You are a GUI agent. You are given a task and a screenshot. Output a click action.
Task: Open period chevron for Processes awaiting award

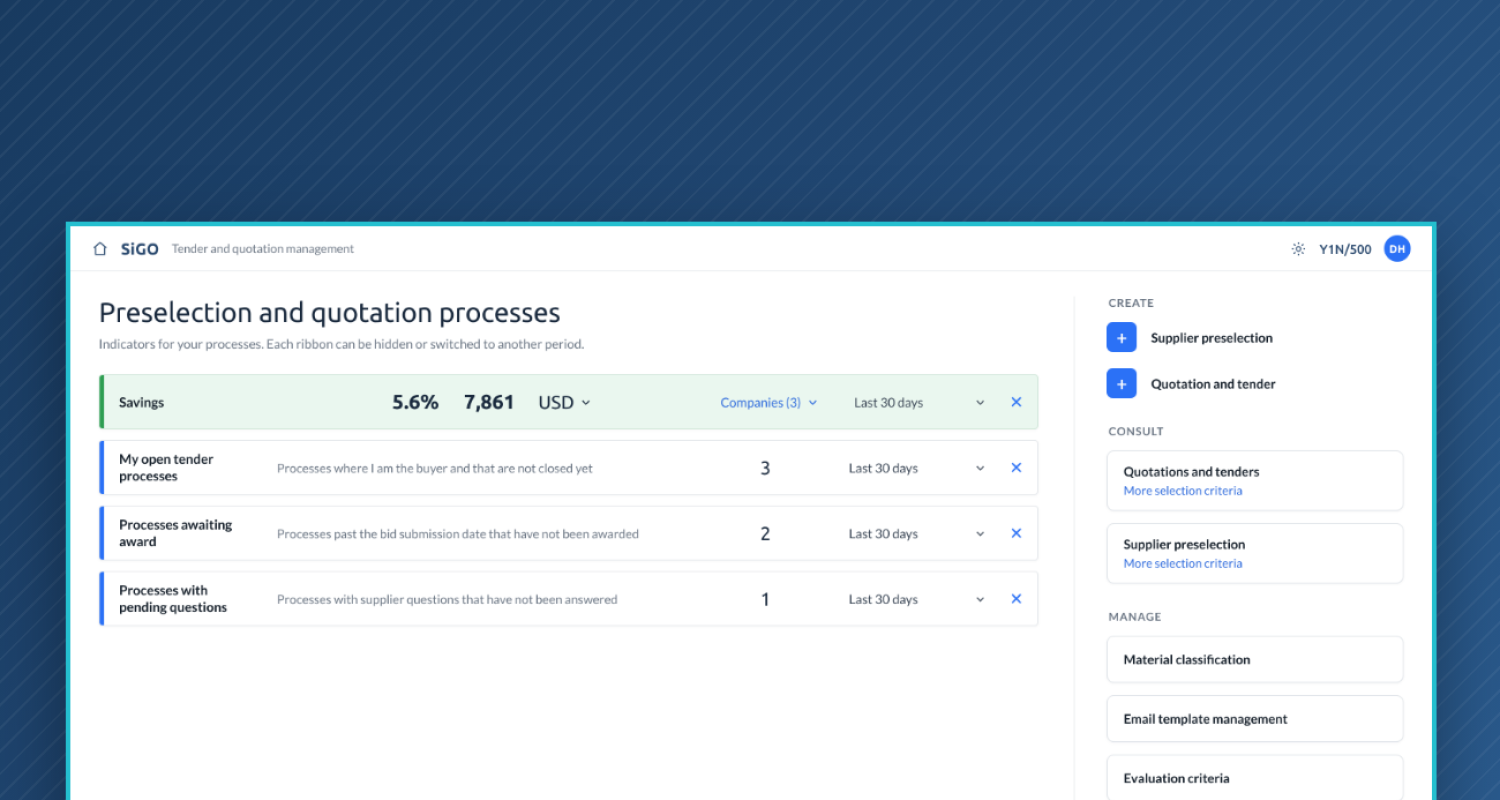tap(980, 534)
